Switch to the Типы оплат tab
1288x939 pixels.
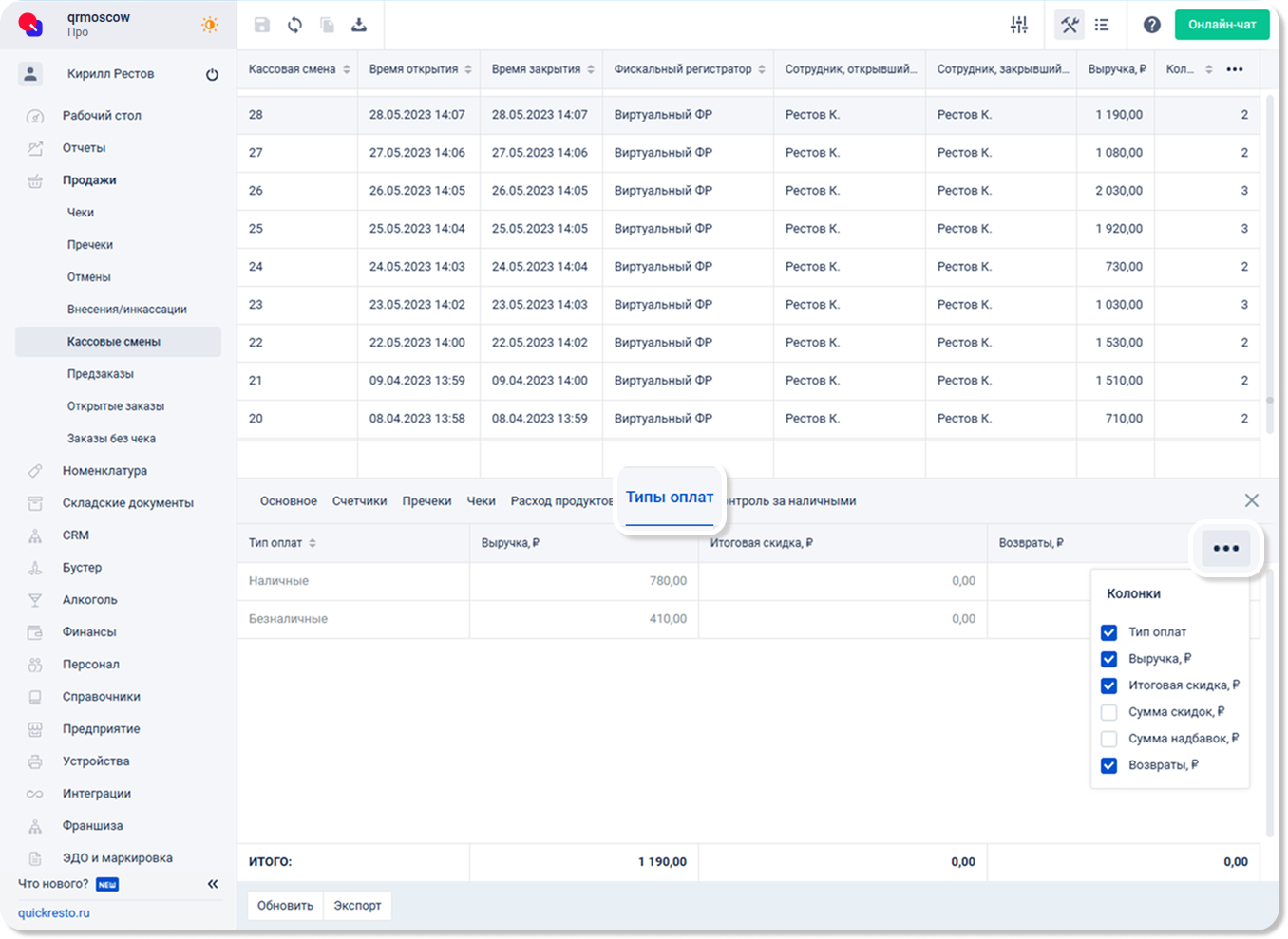670,498
